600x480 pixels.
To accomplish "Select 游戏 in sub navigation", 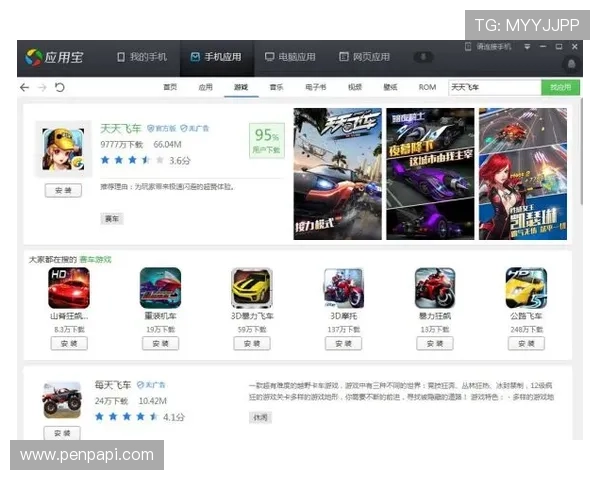I will [241, 87].
